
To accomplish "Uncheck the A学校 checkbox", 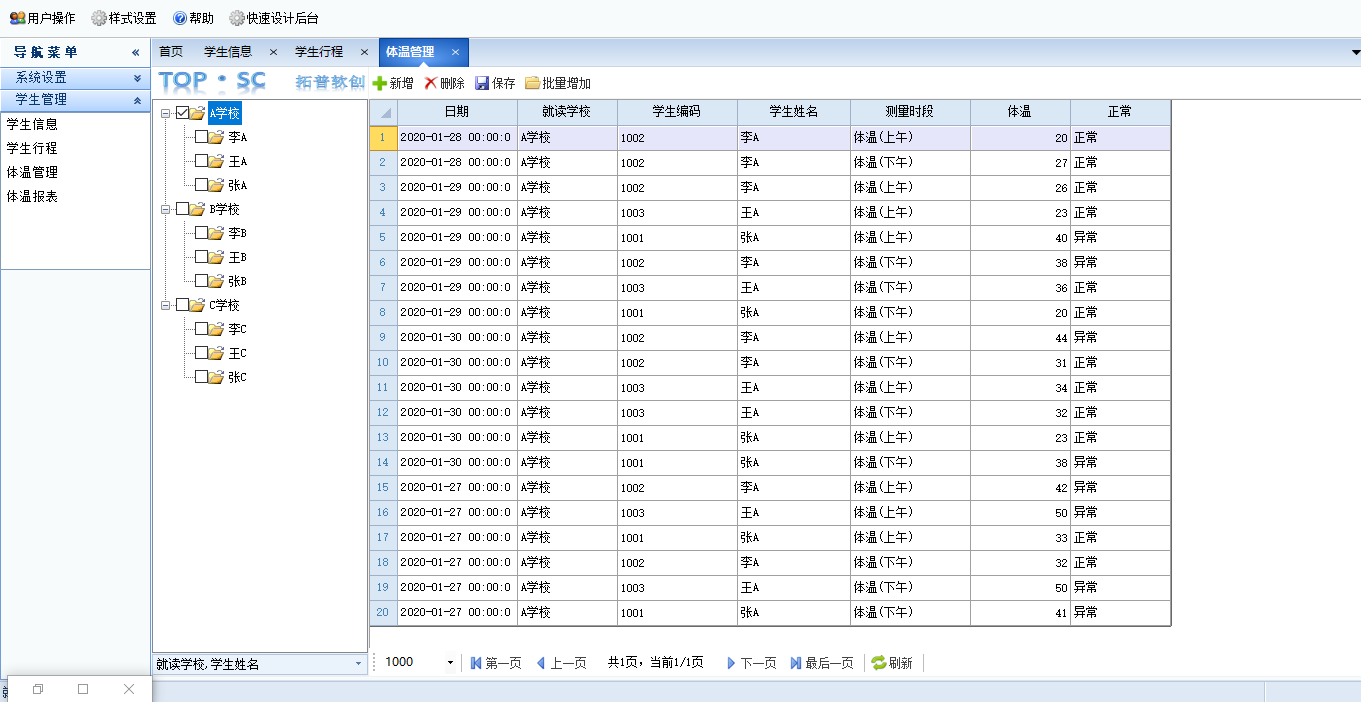I will point(182,113).
